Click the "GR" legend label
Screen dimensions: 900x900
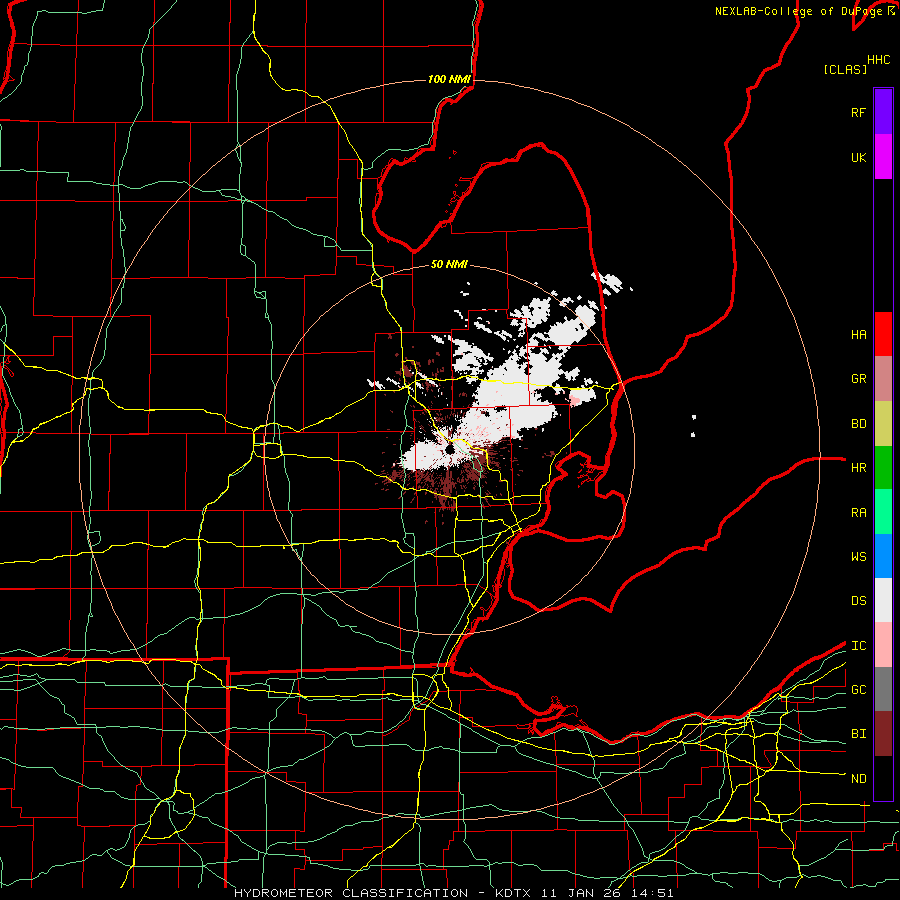pyautogui.click(x=858, y=379)
